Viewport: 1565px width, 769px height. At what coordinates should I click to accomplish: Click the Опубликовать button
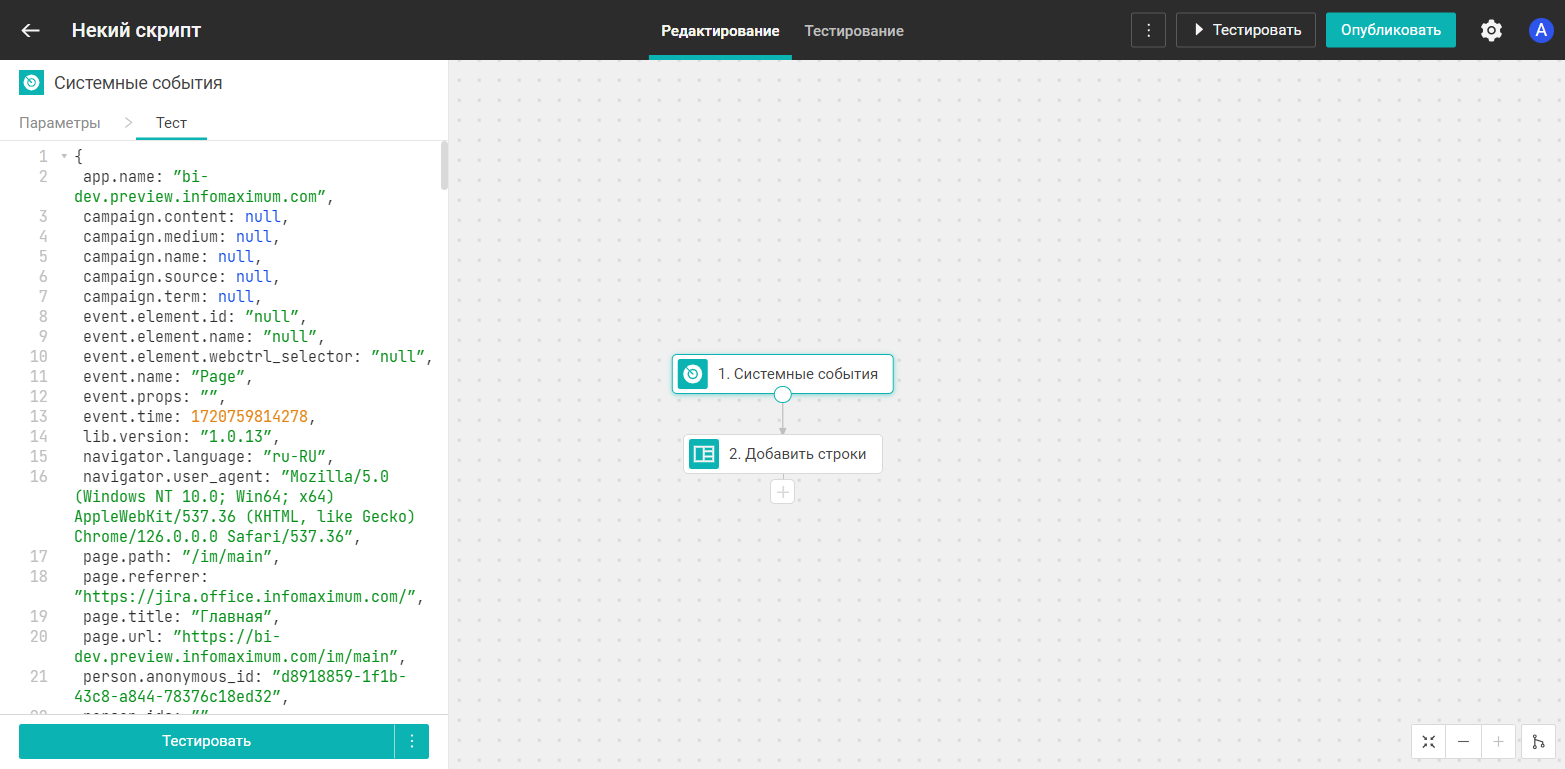1391,30
